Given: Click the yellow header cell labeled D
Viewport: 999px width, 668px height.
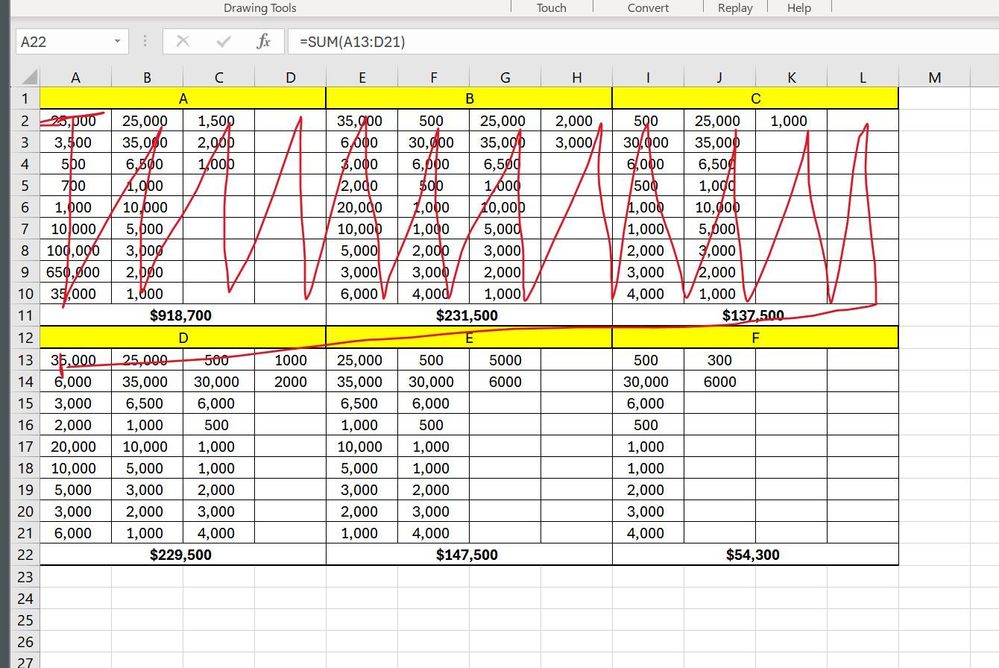Looking at the screenshot, I should tap(183, 338).
